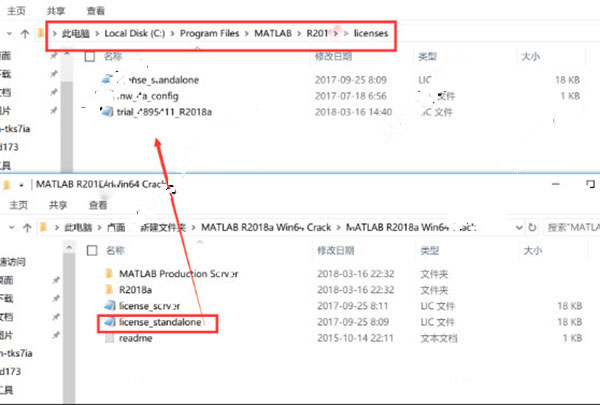Open 共享 tab in upper Explorer window
This screenshot has width=600, height=405.
pos(56,11)
